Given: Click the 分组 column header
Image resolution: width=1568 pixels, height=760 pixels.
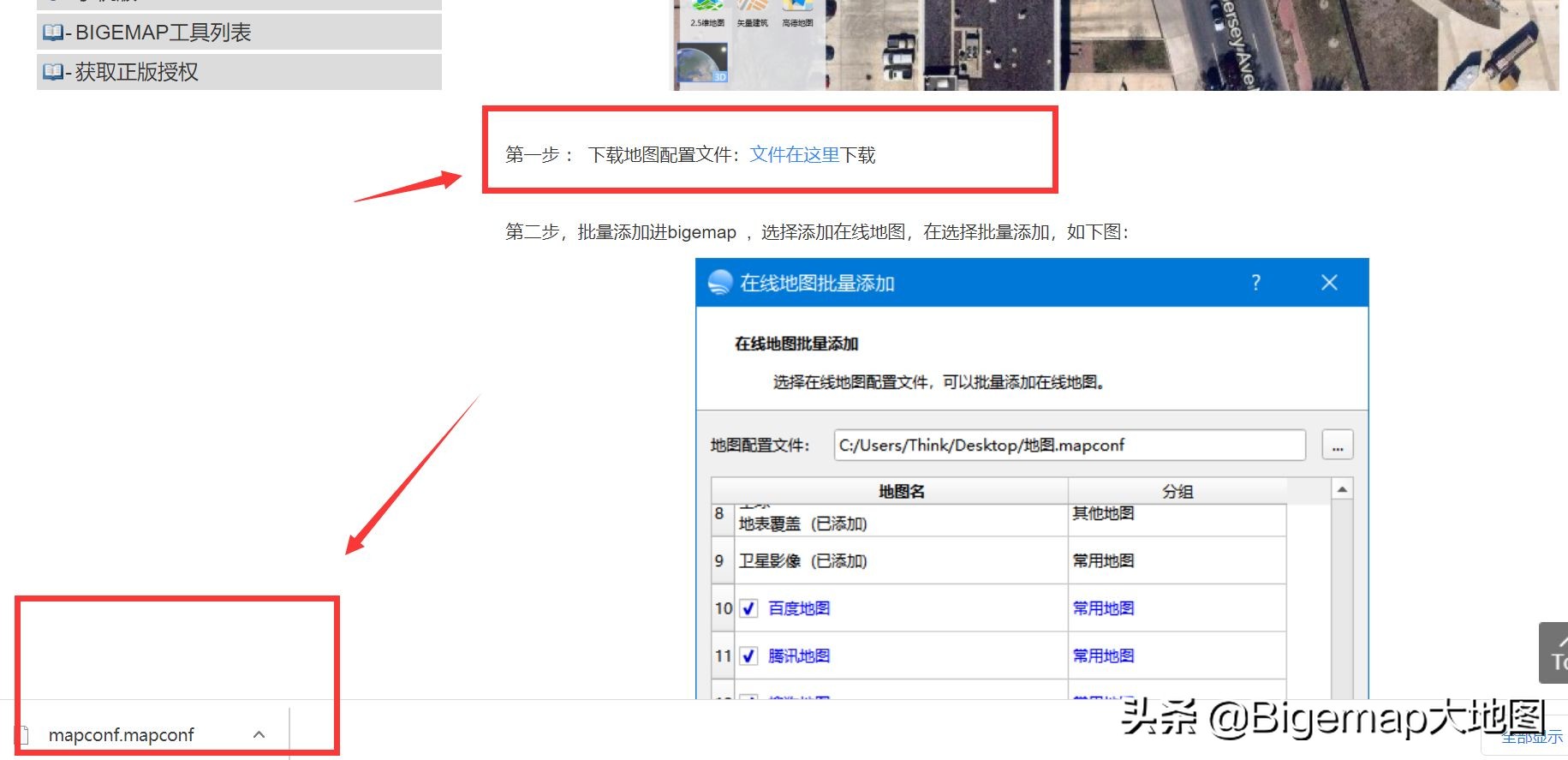Looking at the screenshot, I should (1177, 491).
